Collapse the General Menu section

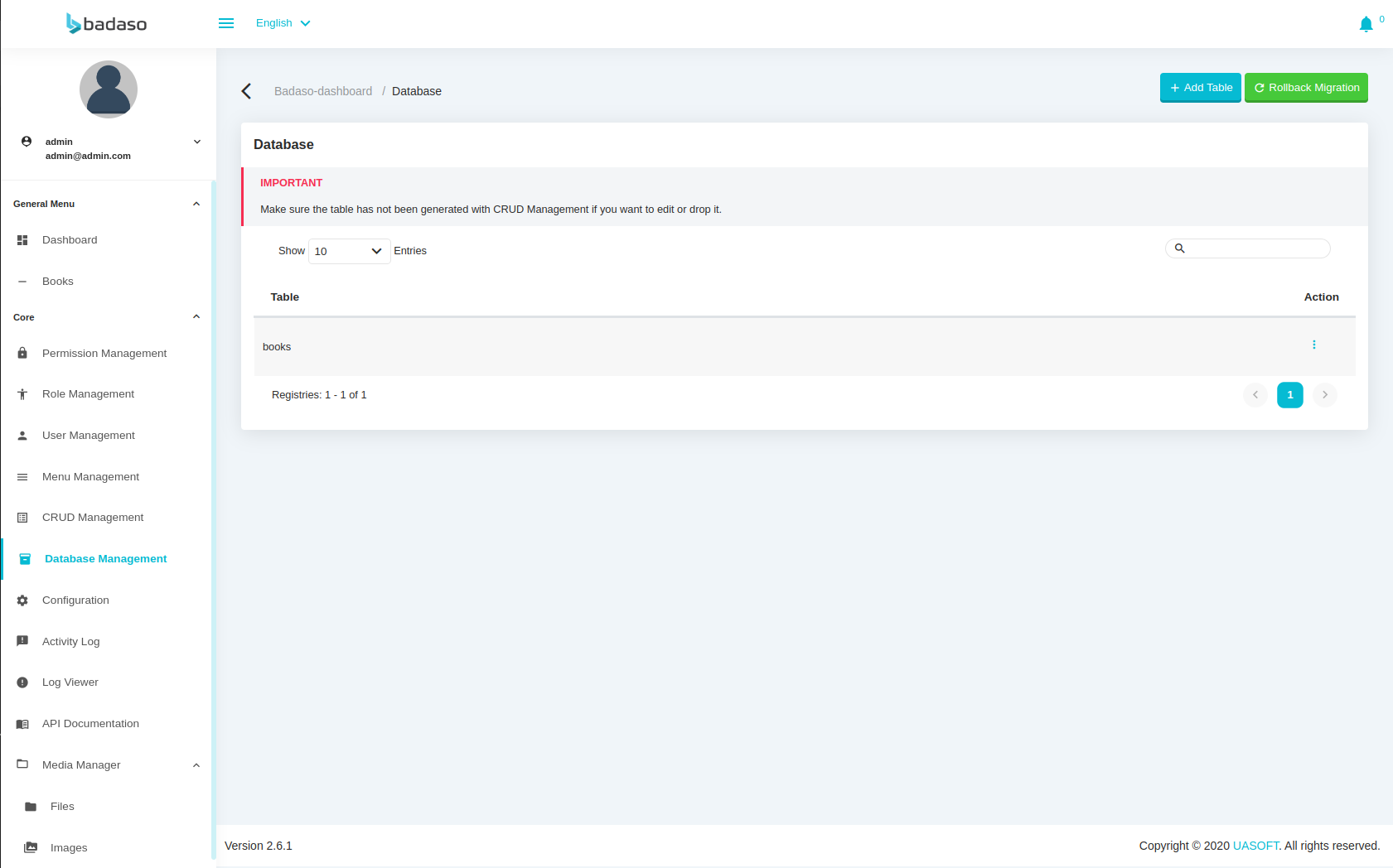[196, 204]
